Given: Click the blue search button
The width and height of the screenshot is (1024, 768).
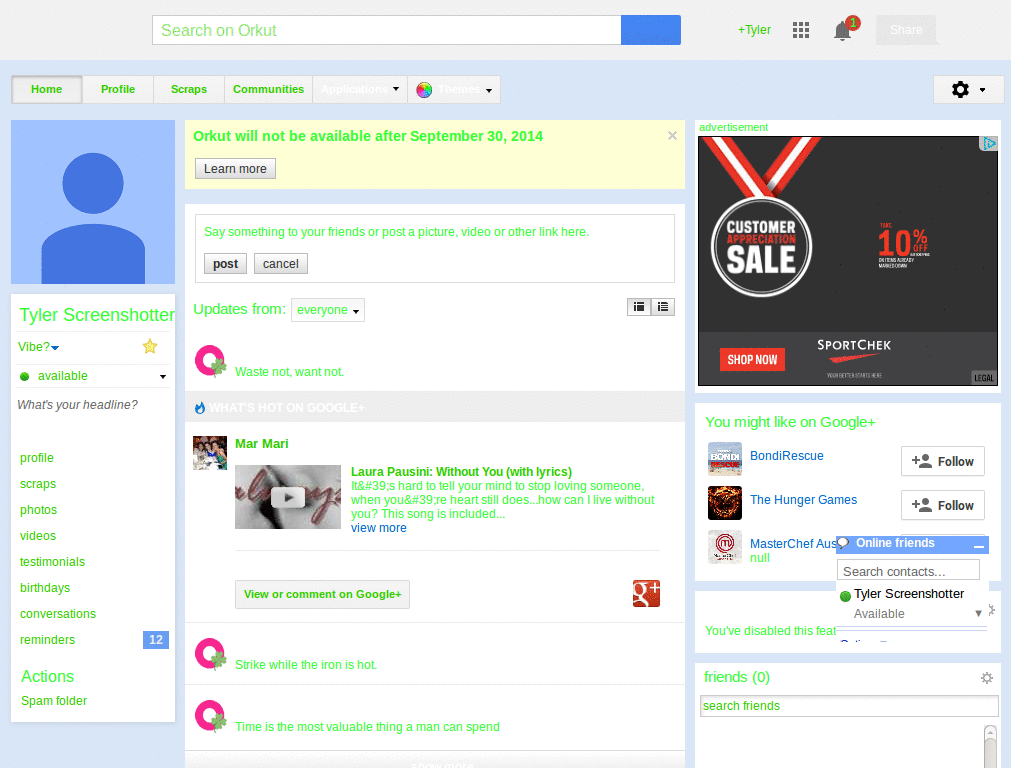Looking at the screenshot, I should point(650,30).
